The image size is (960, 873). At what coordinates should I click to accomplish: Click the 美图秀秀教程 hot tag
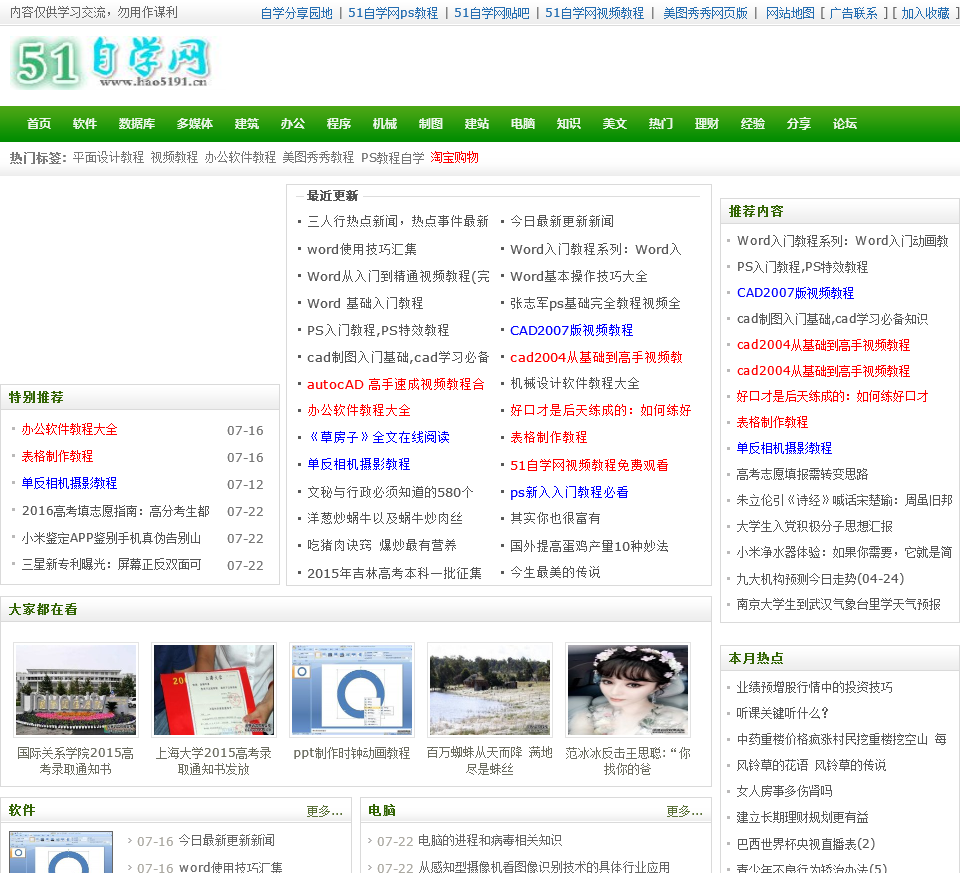point(318,157)
